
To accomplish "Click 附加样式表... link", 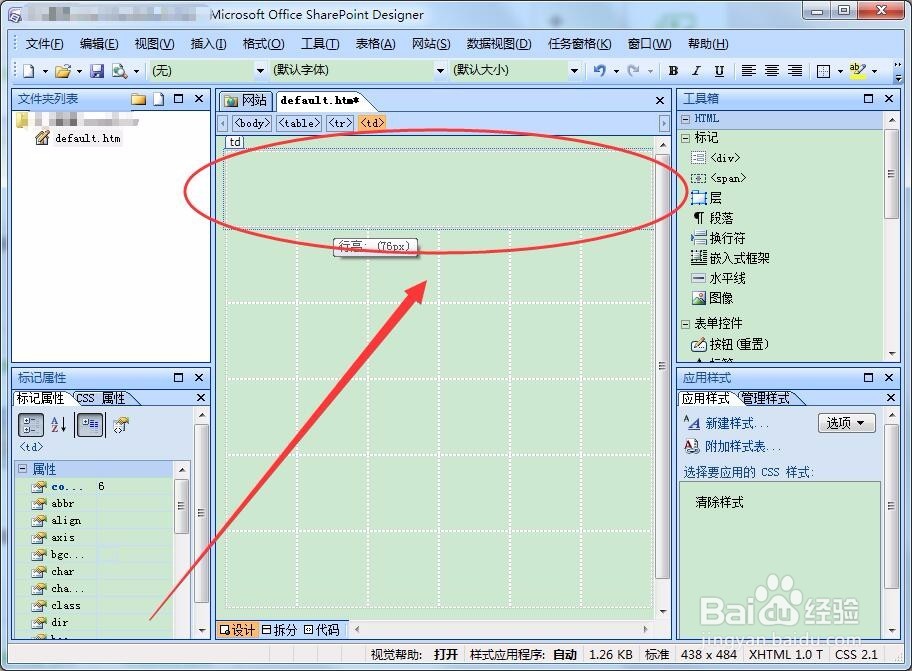I will pyautogui.click(x=742, y=446).
